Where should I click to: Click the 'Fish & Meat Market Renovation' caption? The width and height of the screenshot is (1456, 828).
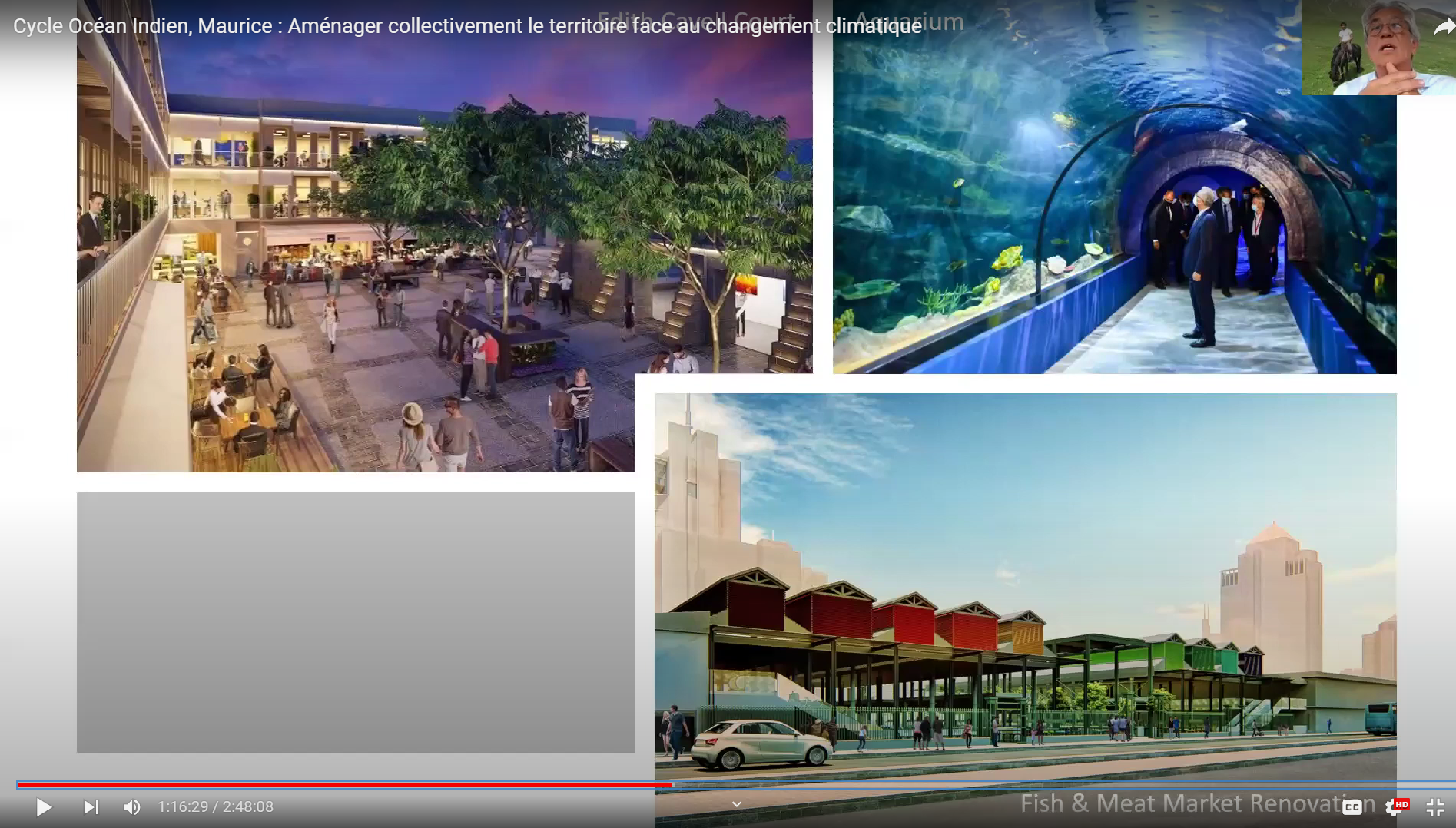point(1197,803)
